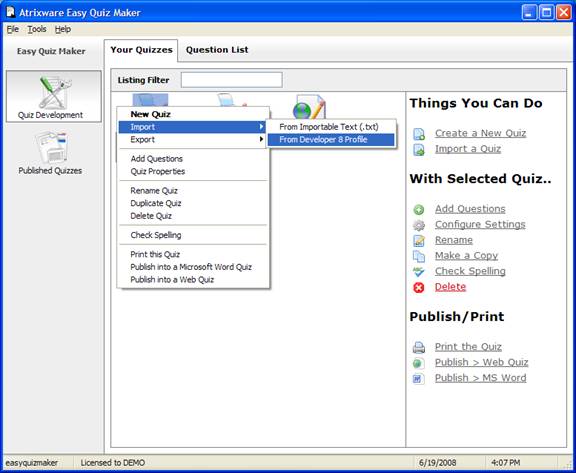This screenshot has height=473, width=576.
Task: Click the app icon in the title bar
Action: (11, 12)
